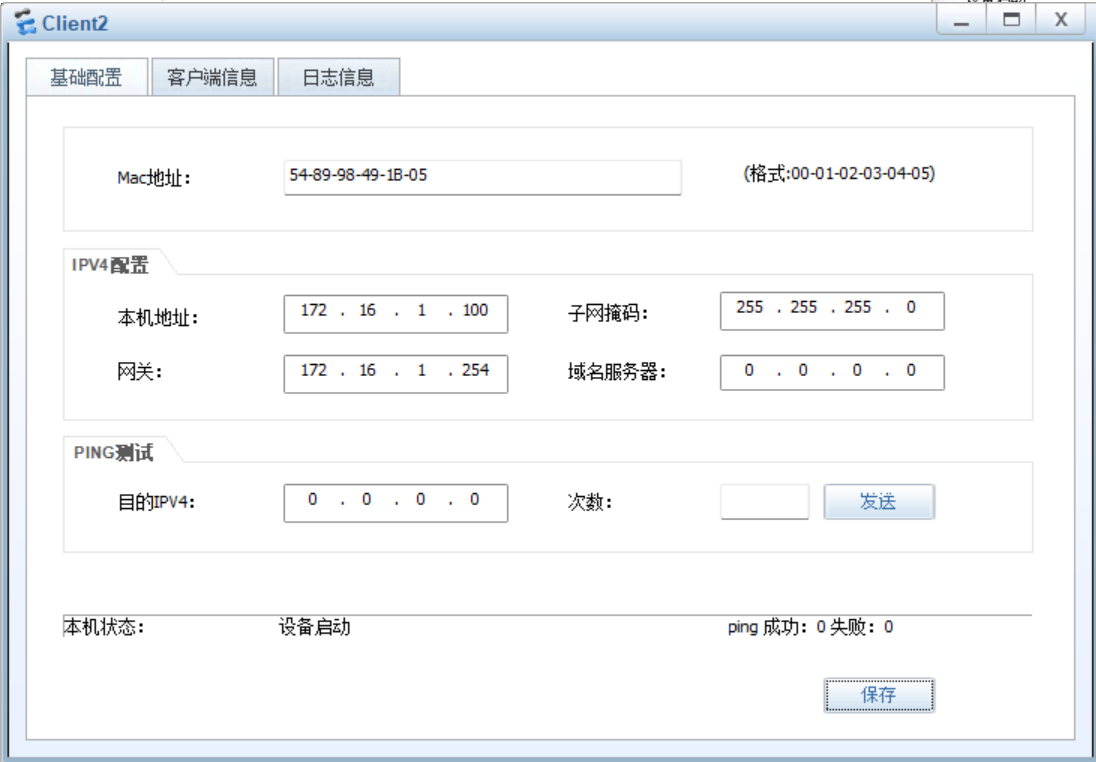Click the first octet 172 of 本机地址

pyautogui.click(x=313, y=310)
